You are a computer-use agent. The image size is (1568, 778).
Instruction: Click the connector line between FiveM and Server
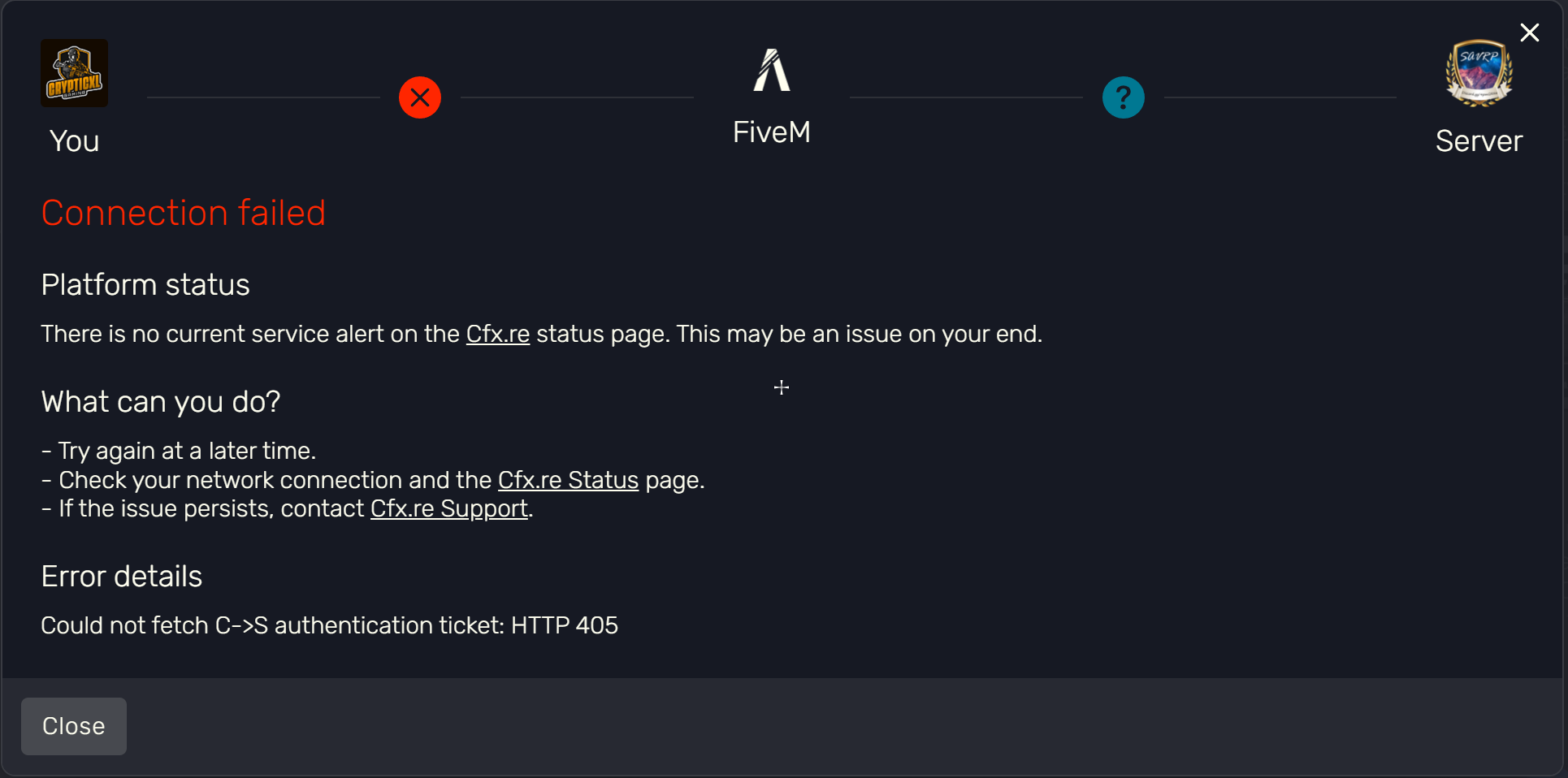pyautogui.click(x=967, y=97)
